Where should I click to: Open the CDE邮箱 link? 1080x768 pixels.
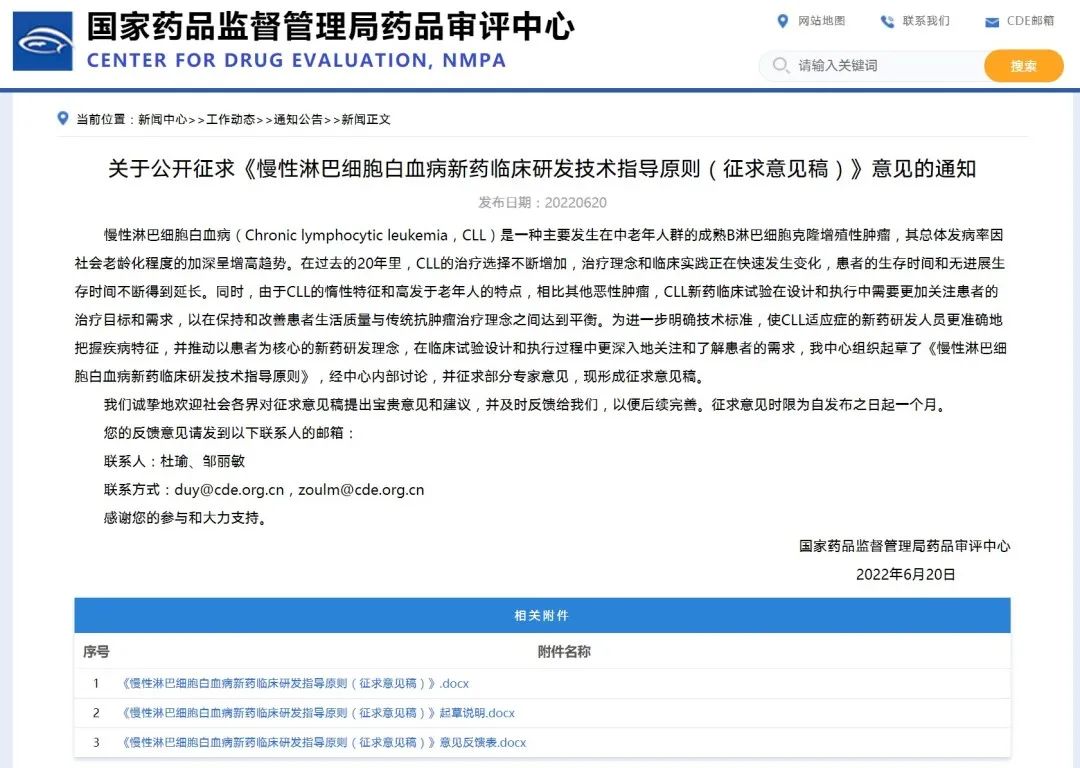[1030, 21]
